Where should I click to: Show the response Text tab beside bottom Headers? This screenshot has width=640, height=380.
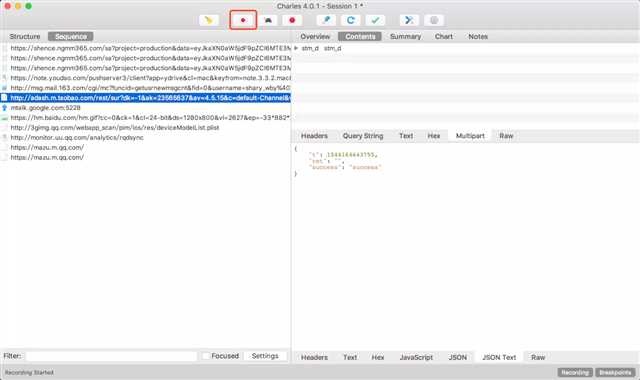[350, 357]
